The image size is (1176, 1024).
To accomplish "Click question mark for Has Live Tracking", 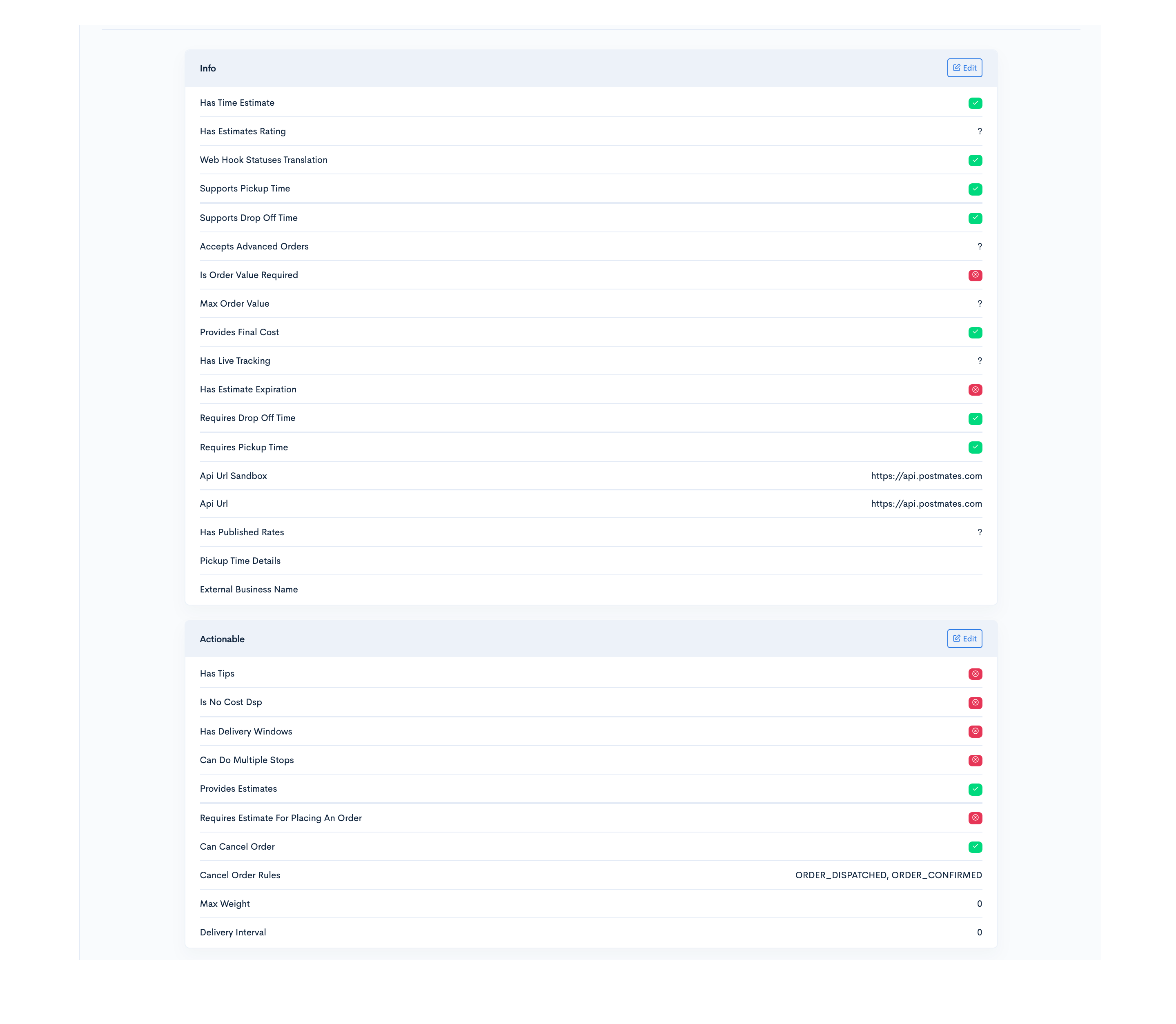I will point(980,361).
